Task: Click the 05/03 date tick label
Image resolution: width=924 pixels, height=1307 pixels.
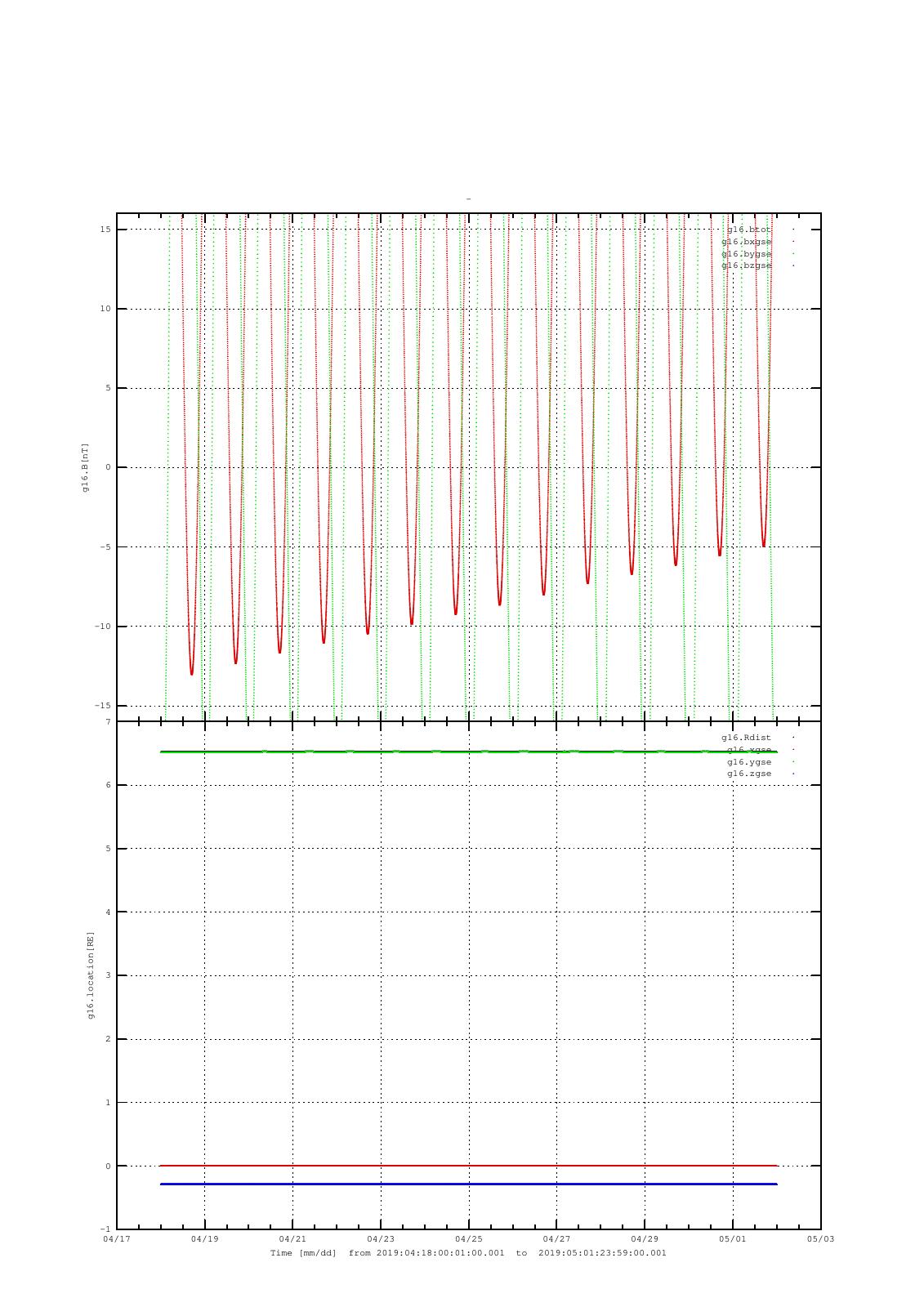Action: click(821, 1238)
